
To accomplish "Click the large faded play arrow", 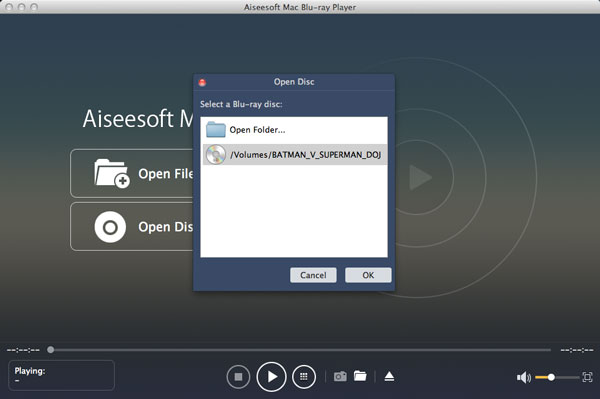I will click(x=420, y=178).
